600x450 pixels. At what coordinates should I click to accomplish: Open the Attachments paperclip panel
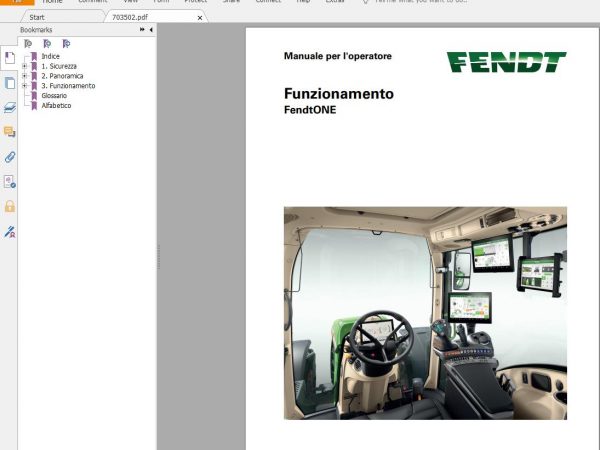pyautogui.click(x=10, y=157)
